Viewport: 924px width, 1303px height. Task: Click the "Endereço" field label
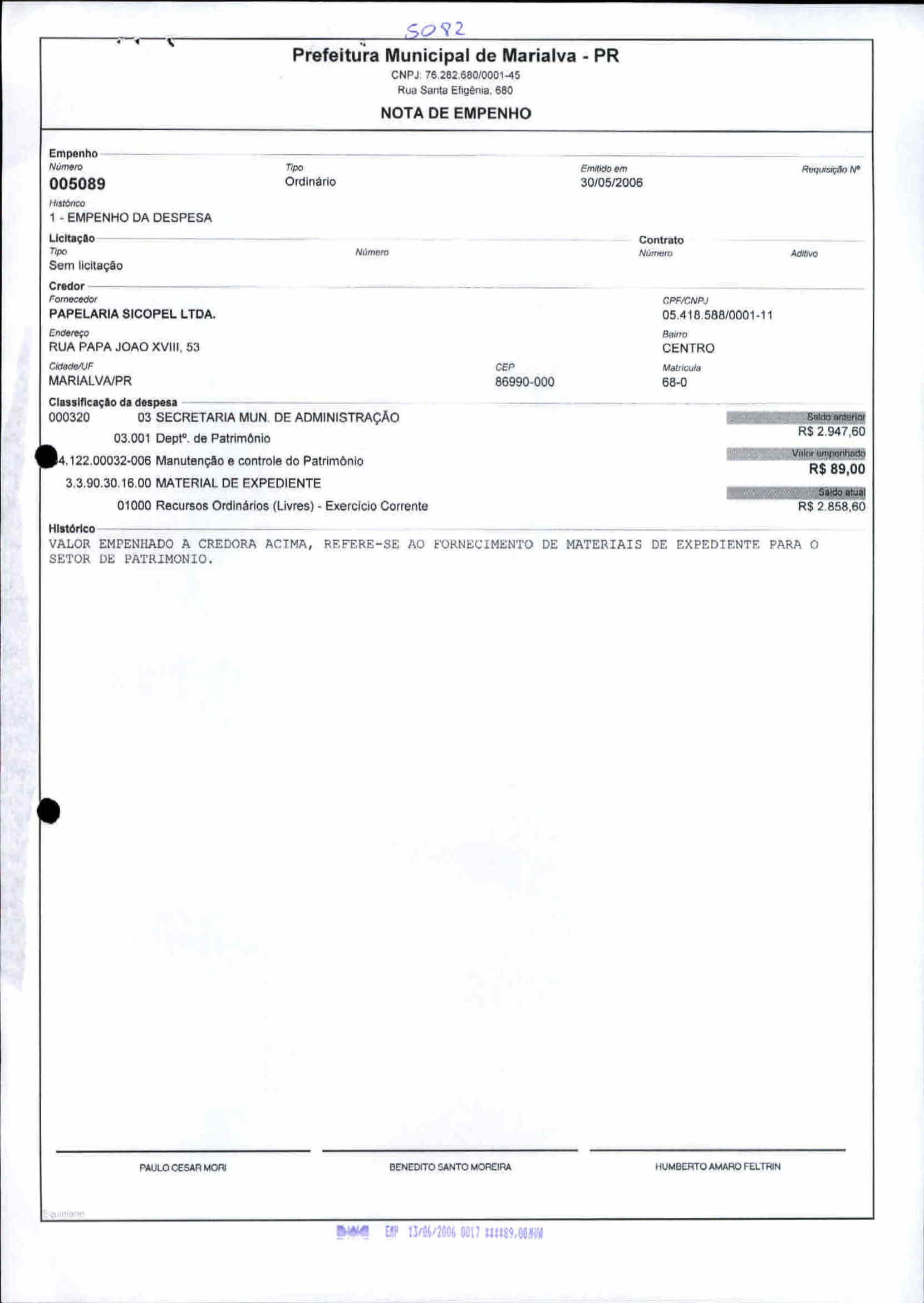69,333
